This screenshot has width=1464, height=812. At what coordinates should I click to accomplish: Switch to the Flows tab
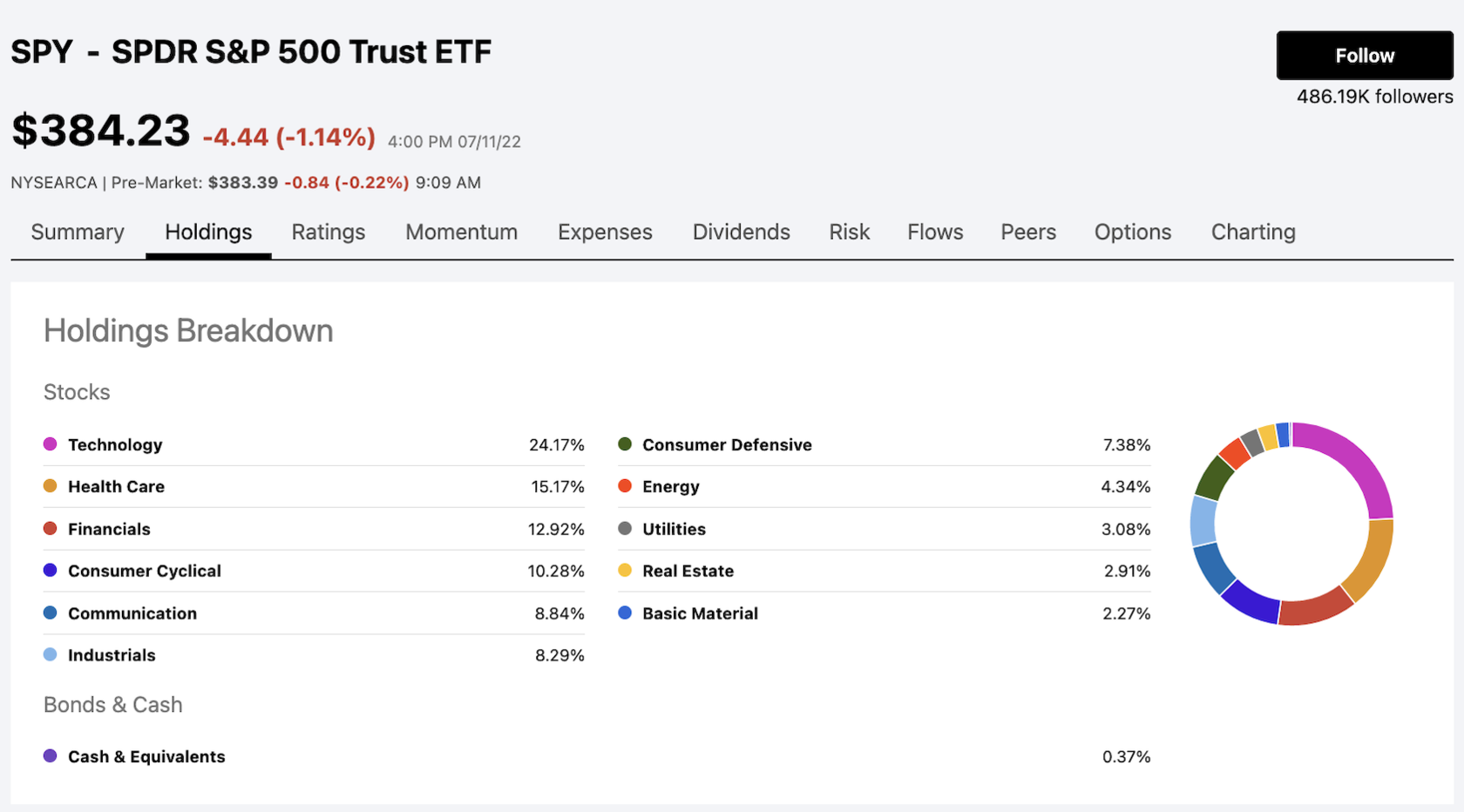(935, 232)
